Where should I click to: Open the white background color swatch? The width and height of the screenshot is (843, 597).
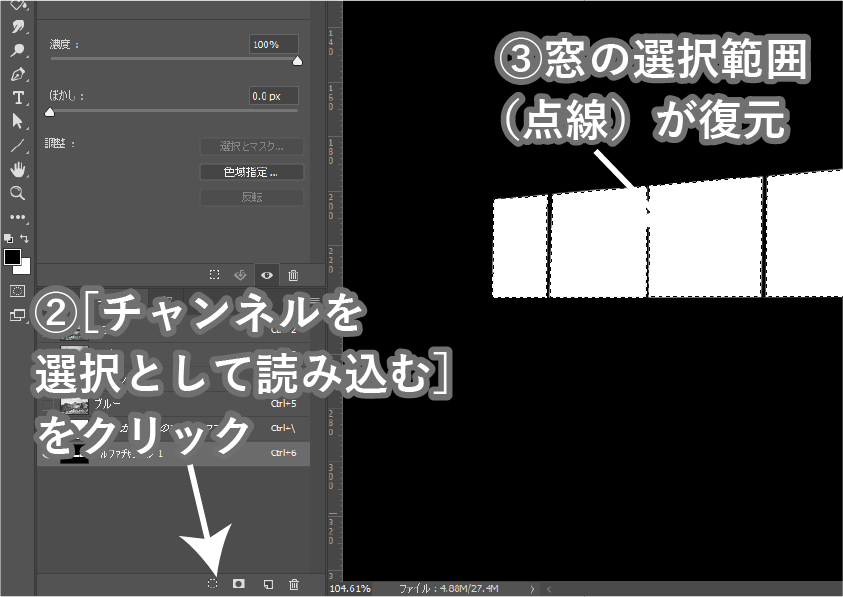pyautogui.click(x=24, y=267)
